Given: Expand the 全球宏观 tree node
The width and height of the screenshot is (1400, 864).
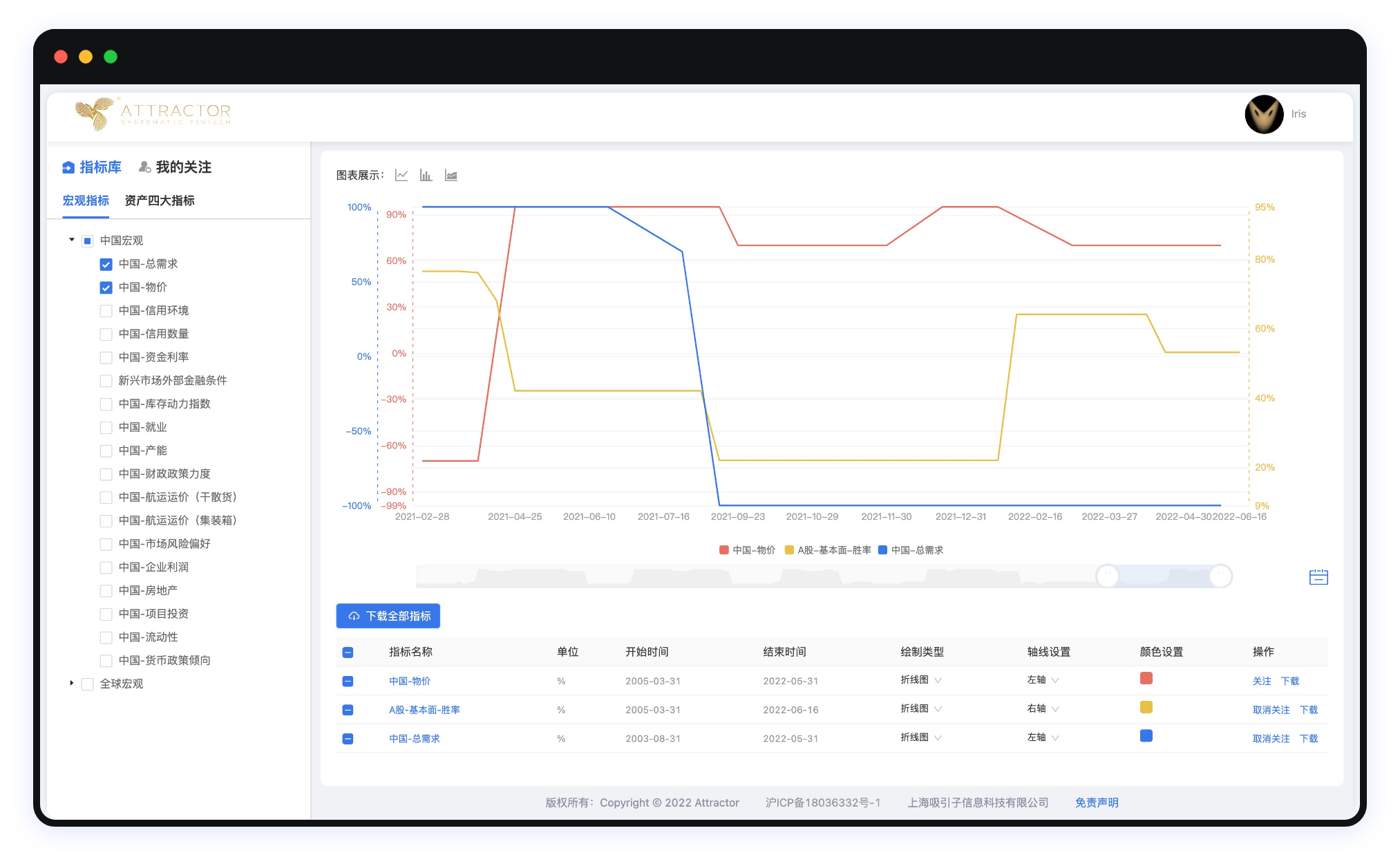Looking at the screenshot, I should coord(71,684).
